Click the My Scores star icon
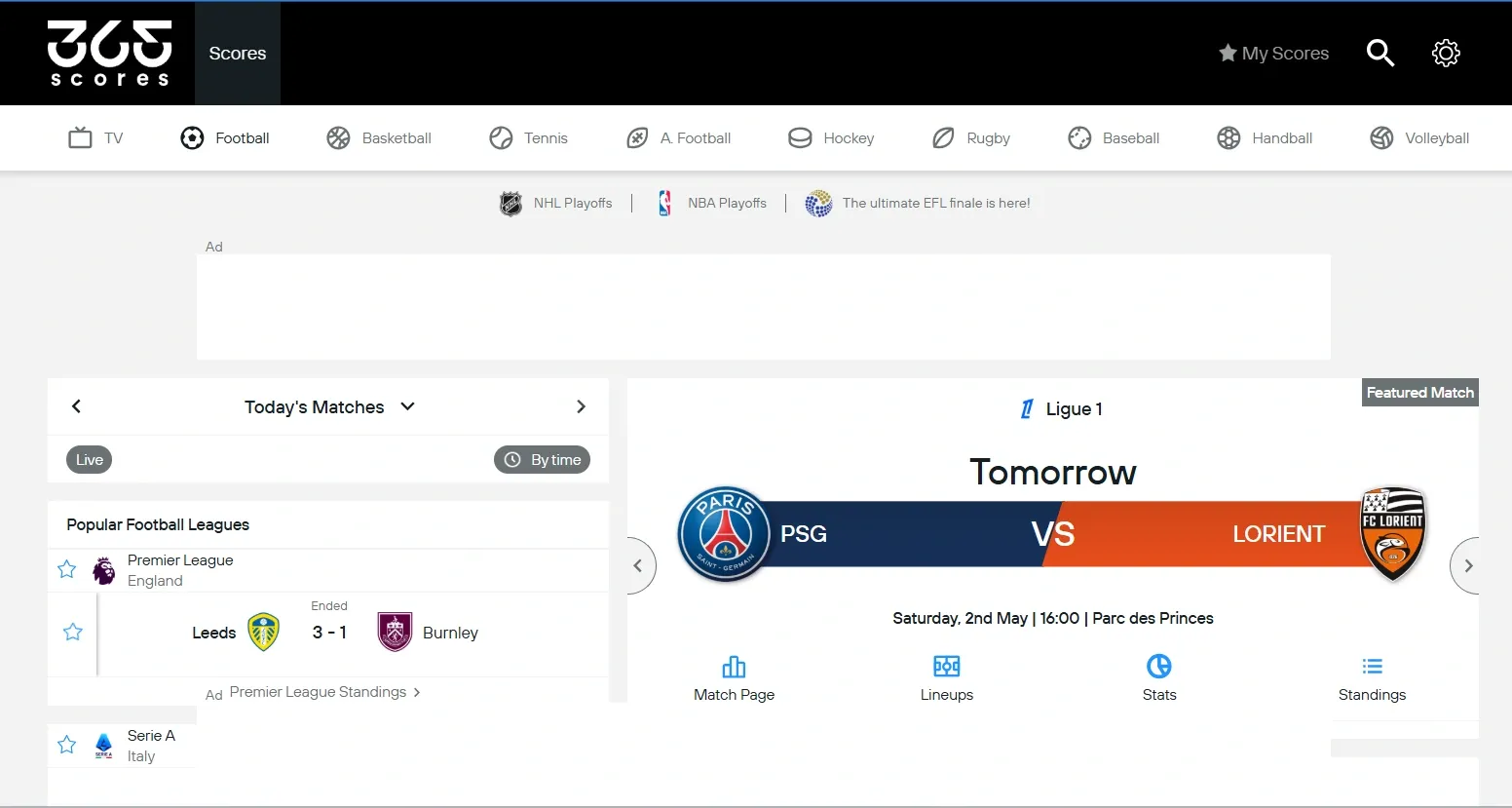 tap(1228, 53)
